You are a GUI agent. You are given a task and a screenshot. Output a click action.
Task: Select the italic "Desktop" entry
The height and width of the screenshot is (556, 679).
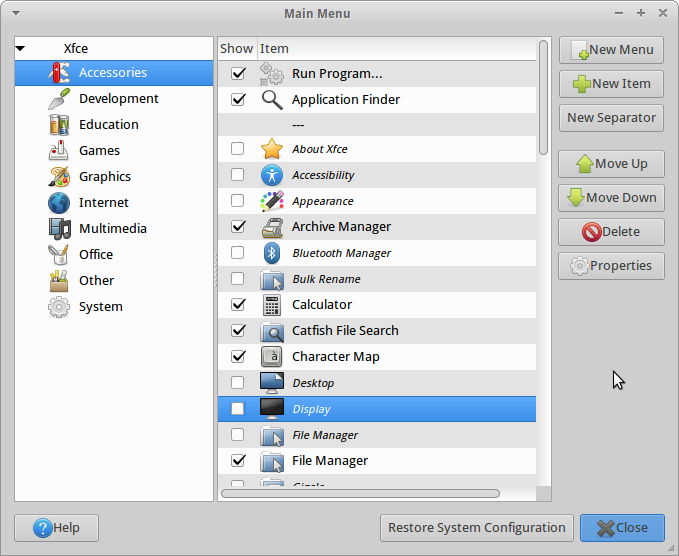click(x=377, y=383)
